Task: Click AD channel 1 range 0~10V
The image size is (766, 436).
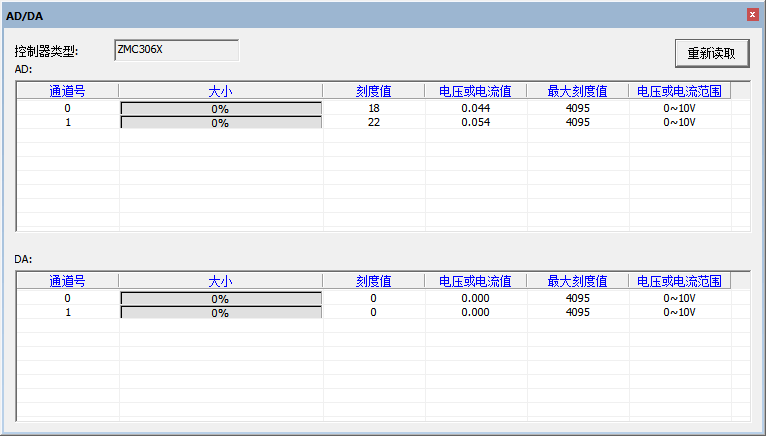Action: click(x=680, y=122)
